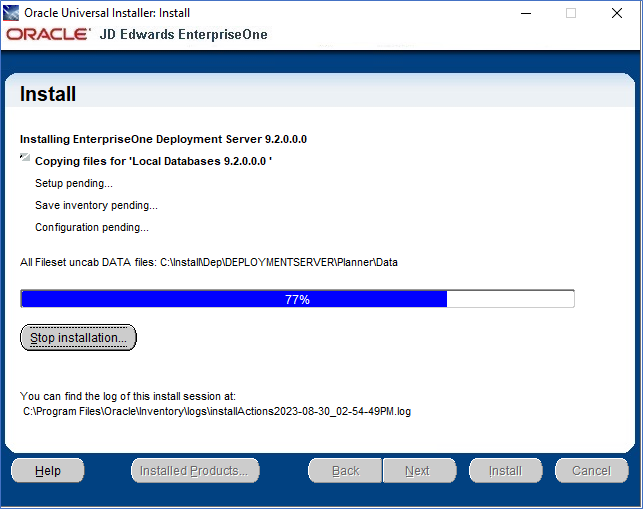Go Back to previous step
The image size is (643, 509).
pyautogui.click(x=345, y=470)
